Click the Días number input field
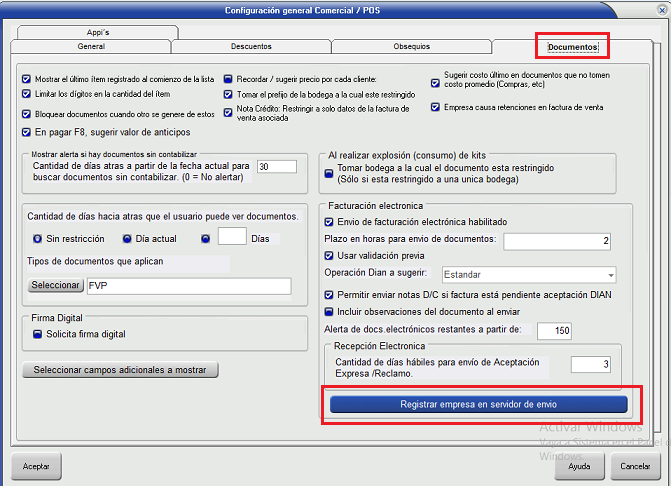671x486 pixels. coord(232,236)
